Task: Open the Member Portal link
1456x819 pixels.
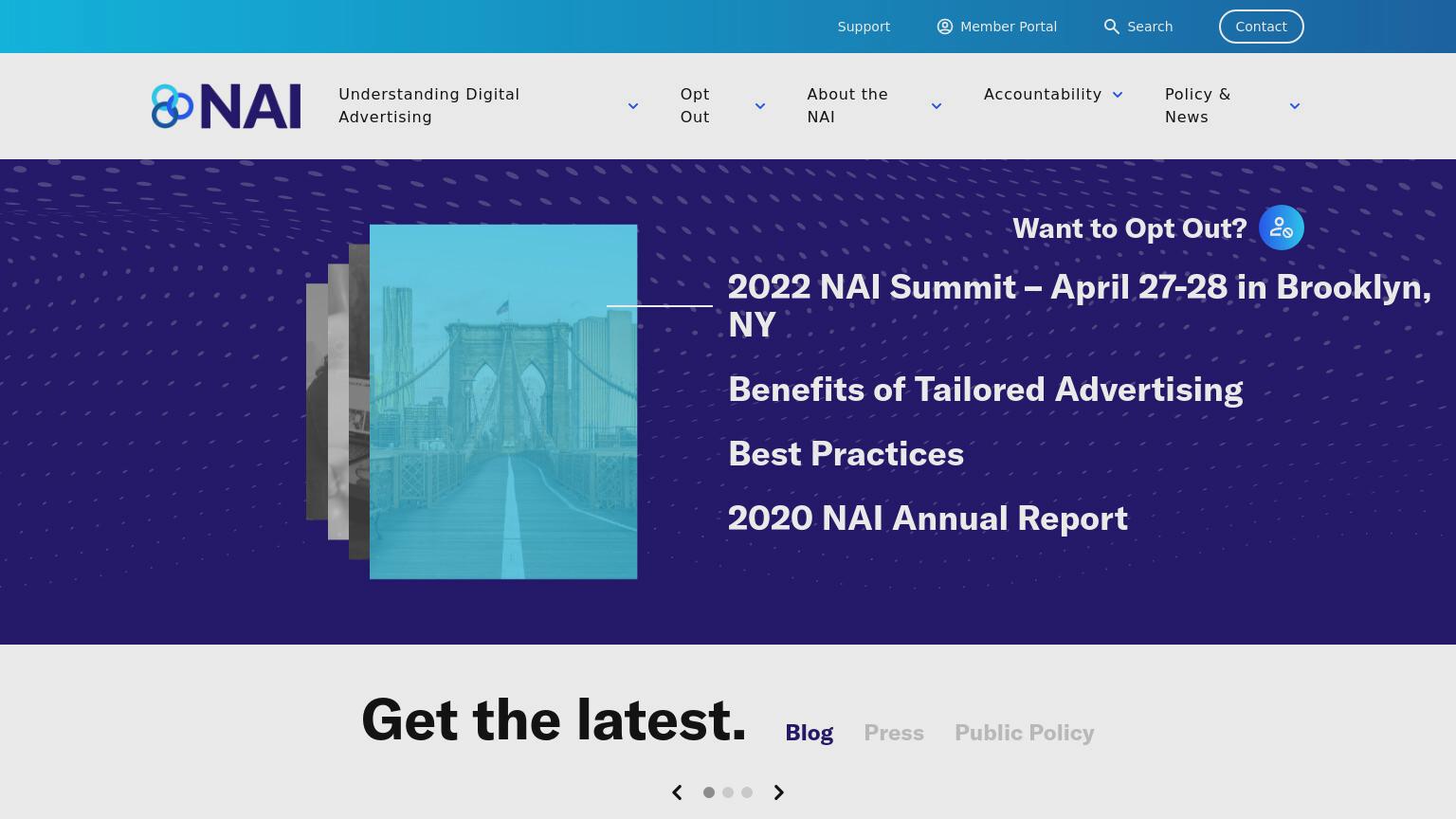Action: [1009, 27]
